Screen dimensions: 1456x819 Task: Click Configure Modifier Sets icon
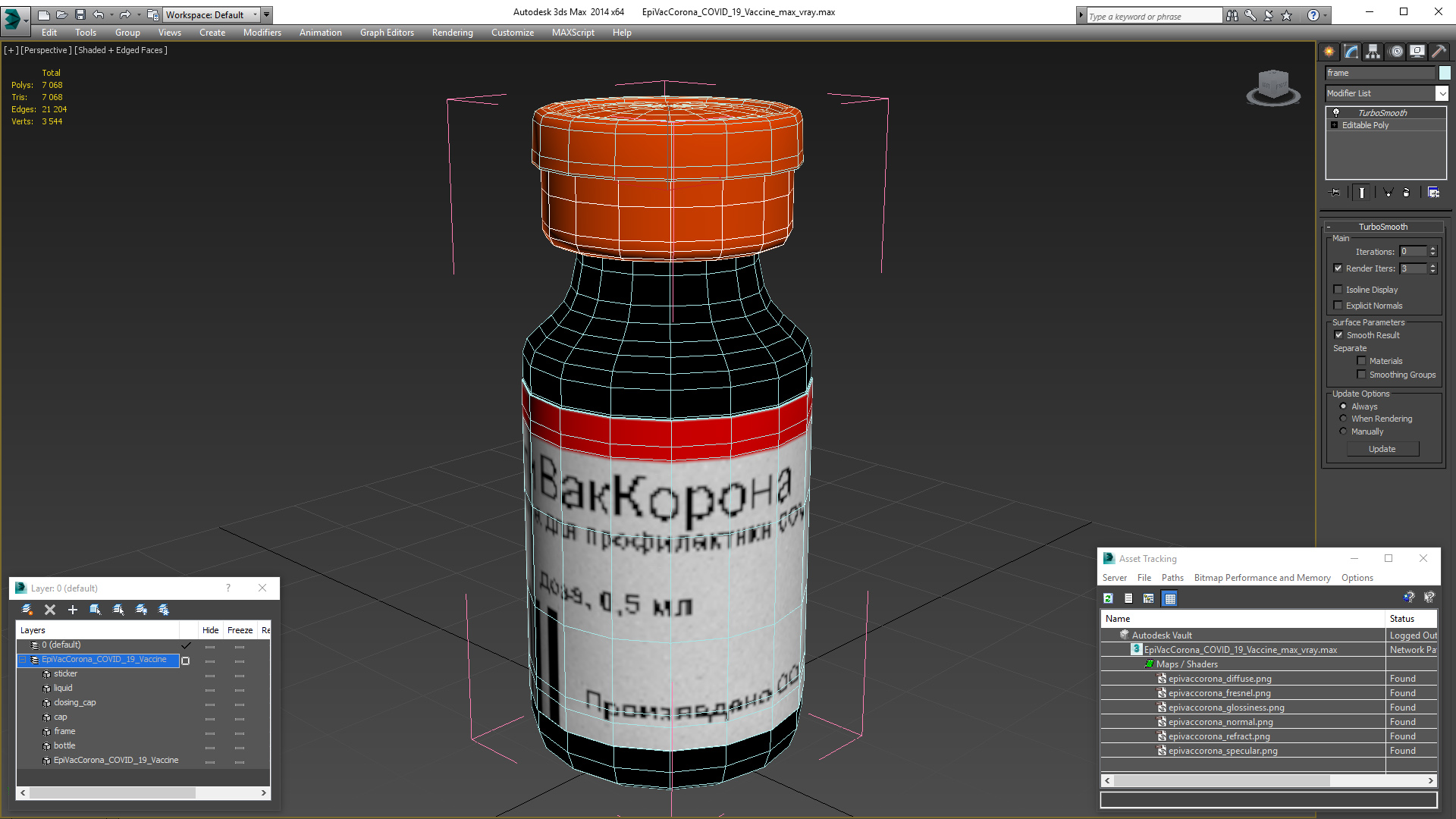click(1433, 193)
